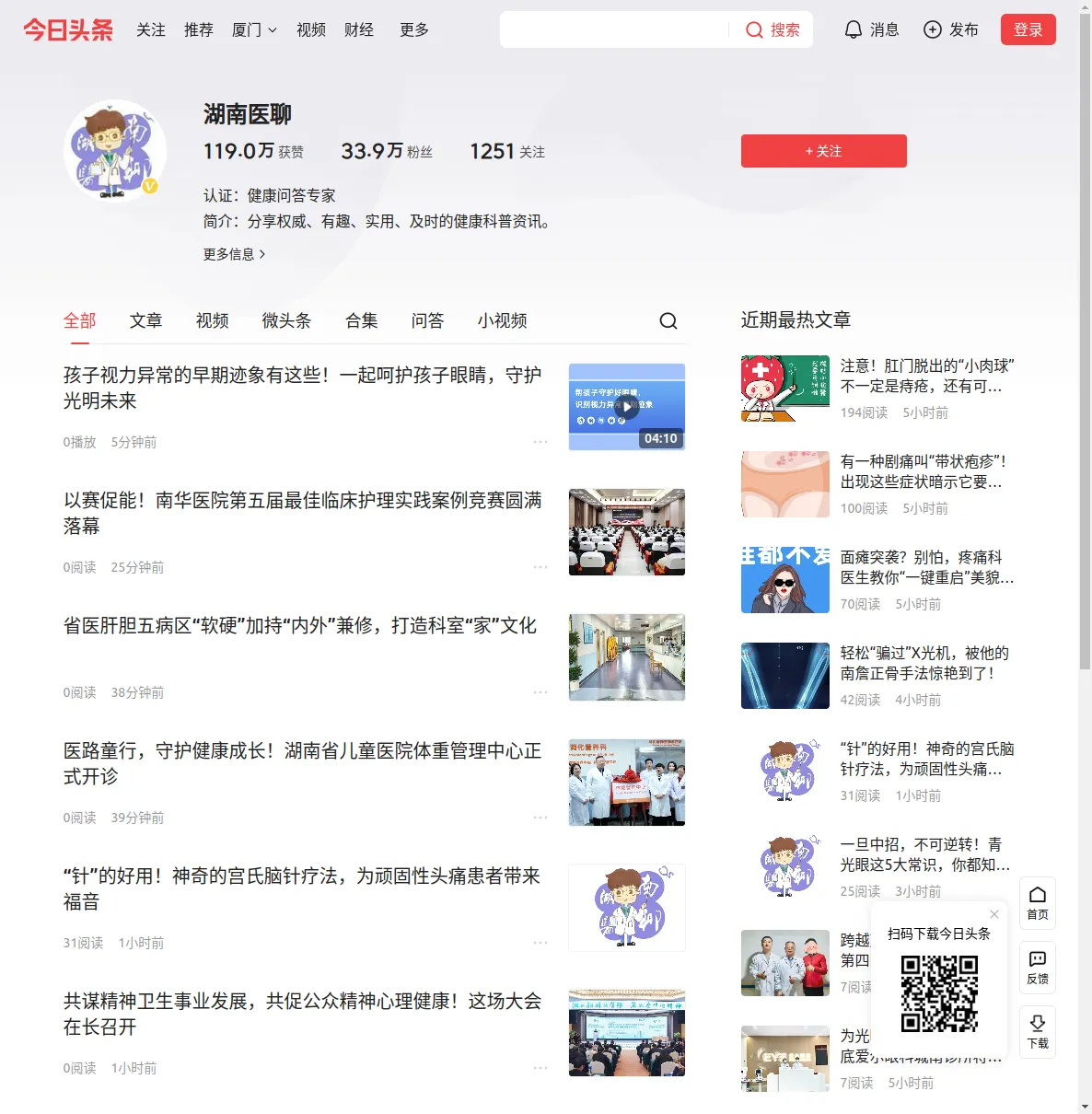Open hot article 面瘫突袭？别怕
The width and height of the screenshot is (1092, 1114).
click(927, 567)
